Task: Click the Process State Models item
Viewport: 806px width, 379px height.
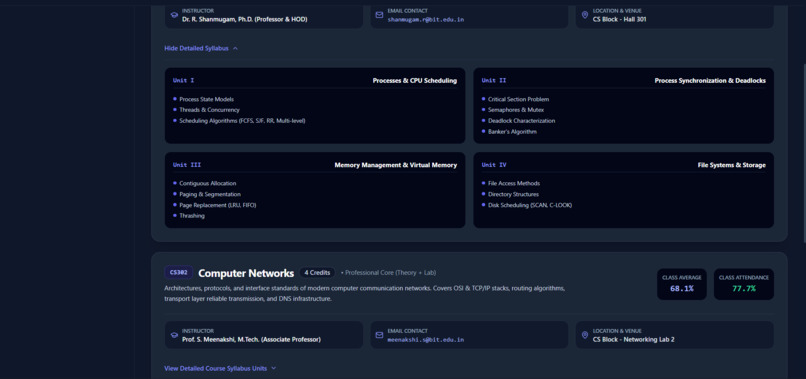Action: 207,99
